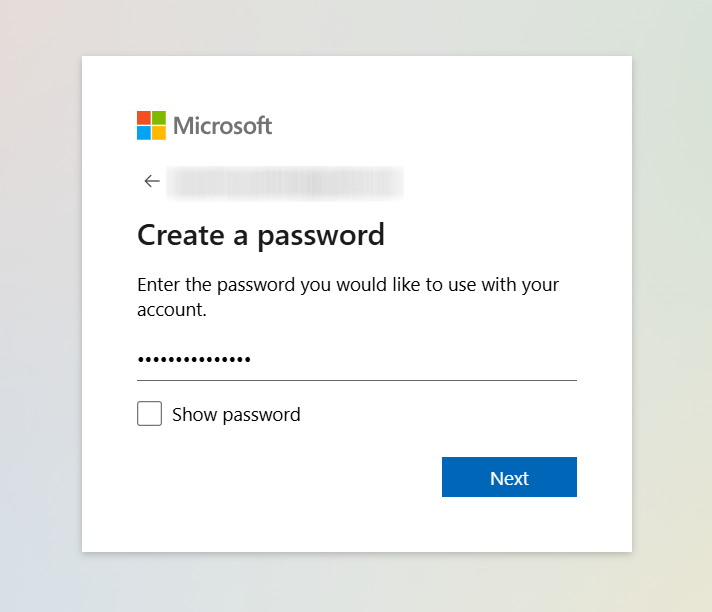Image resolution: width=712 pixels, height=612 pixels.
Task: Click the Microsoft wordmark text
Action: 222,126
